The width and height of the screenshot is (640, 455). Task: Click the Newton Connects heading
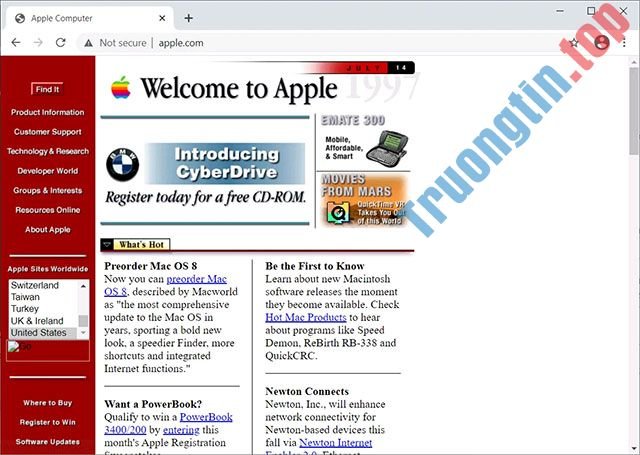tap(307, 391)
